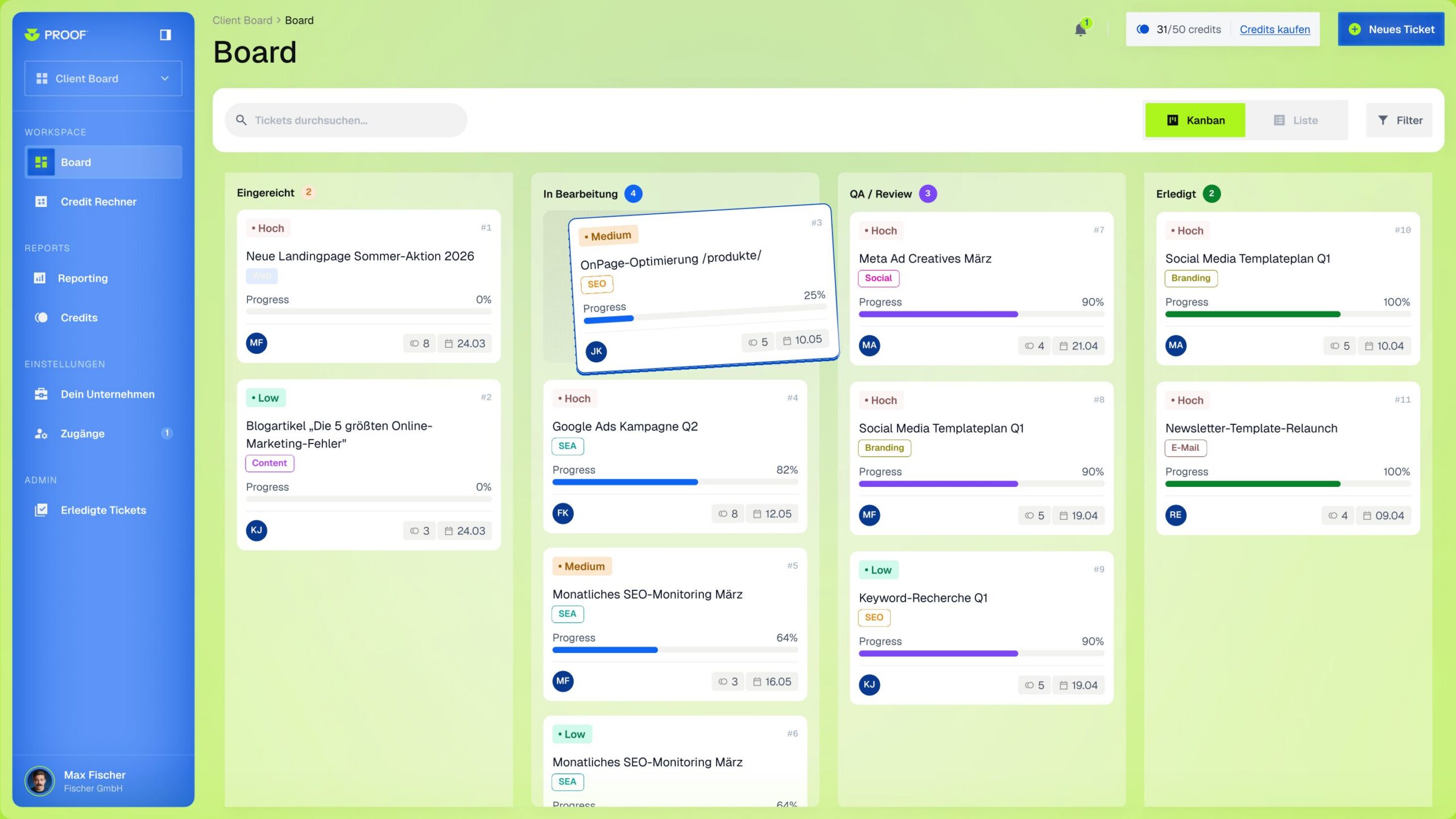
Task: Click the 16.05 due date on ticket #5
Action: tap(772, 681)
